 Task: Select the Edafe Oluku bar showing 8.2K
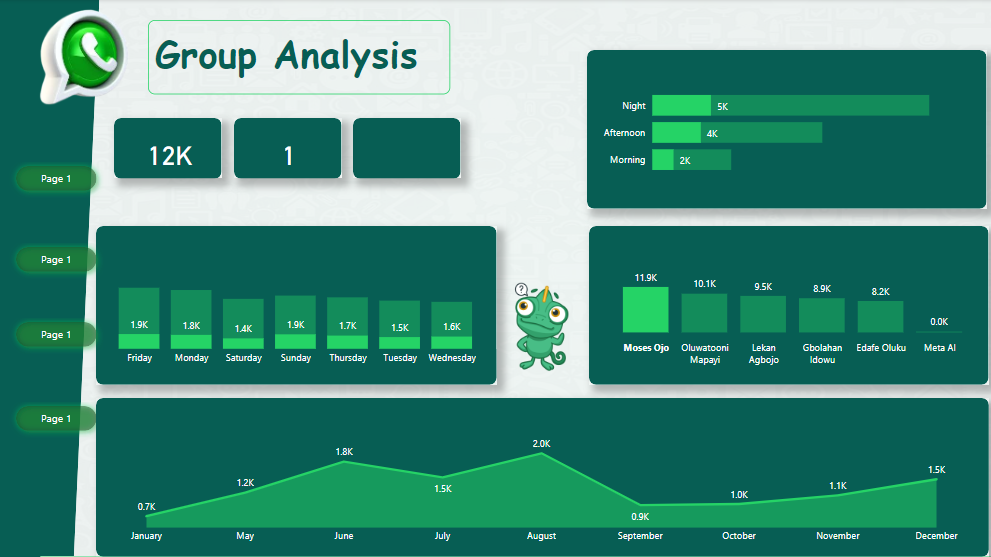(x=880, y=316)
